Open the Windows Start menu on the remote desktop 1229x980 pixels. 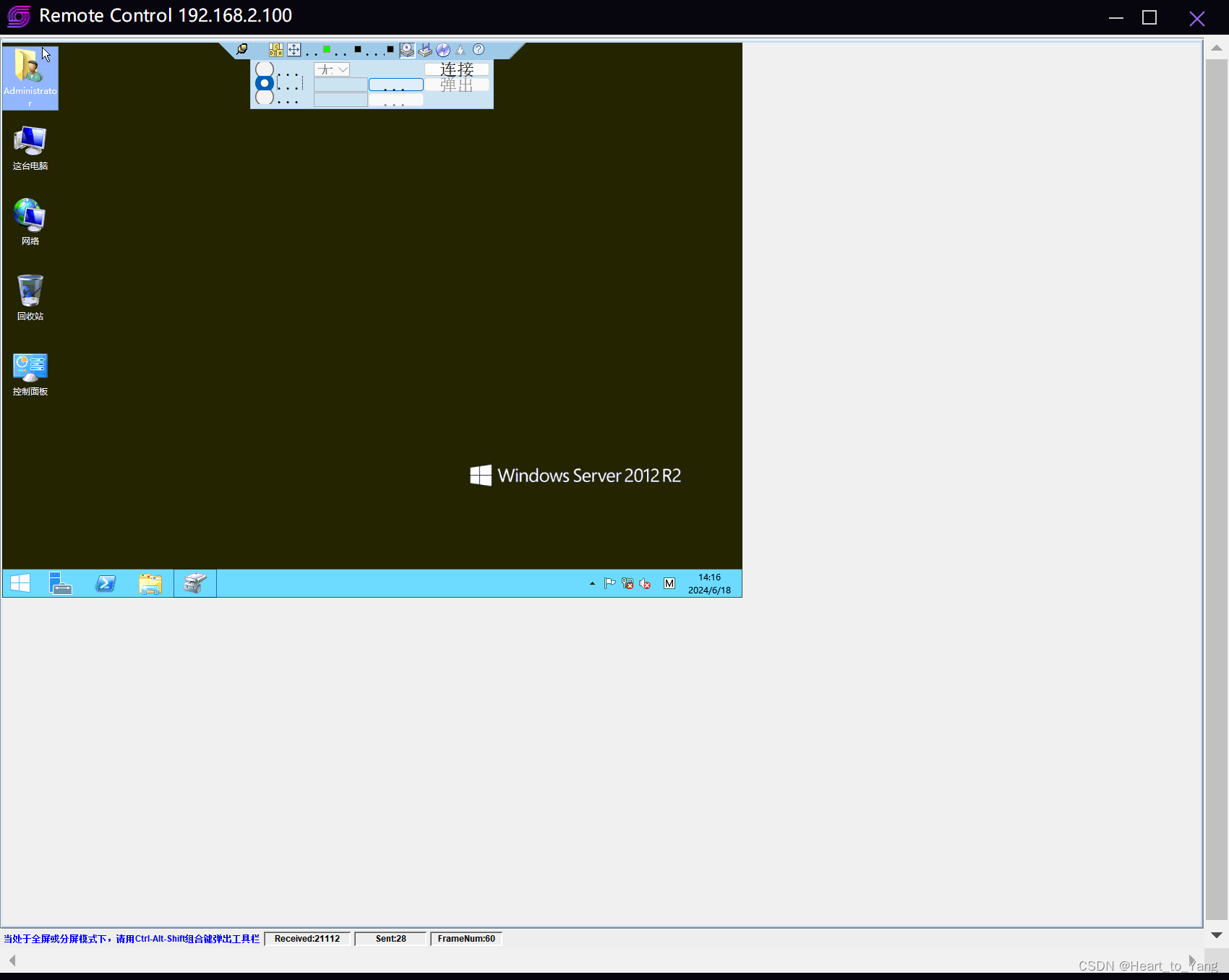click(20, 583)
